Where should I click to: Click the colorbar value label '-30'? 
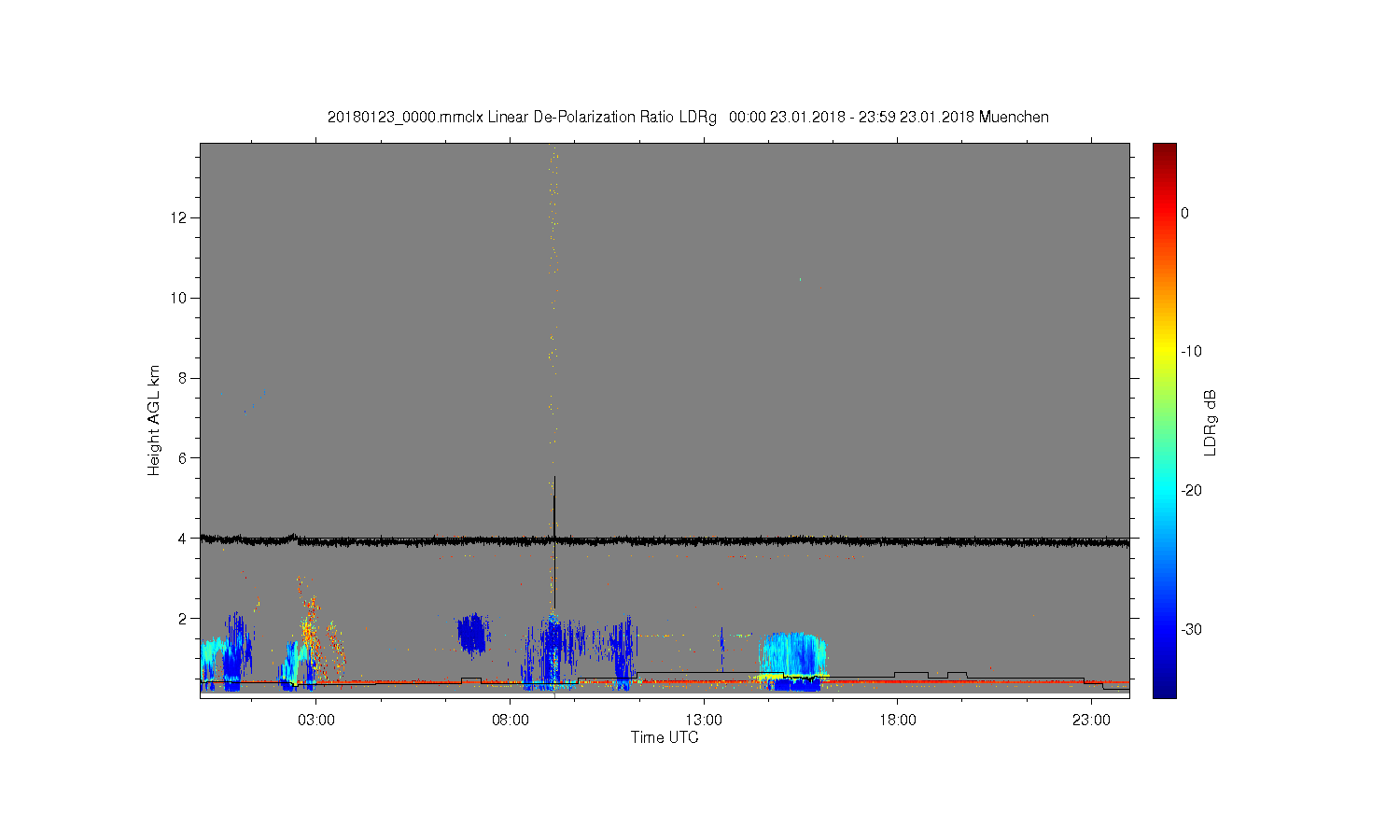(1191, 629)
